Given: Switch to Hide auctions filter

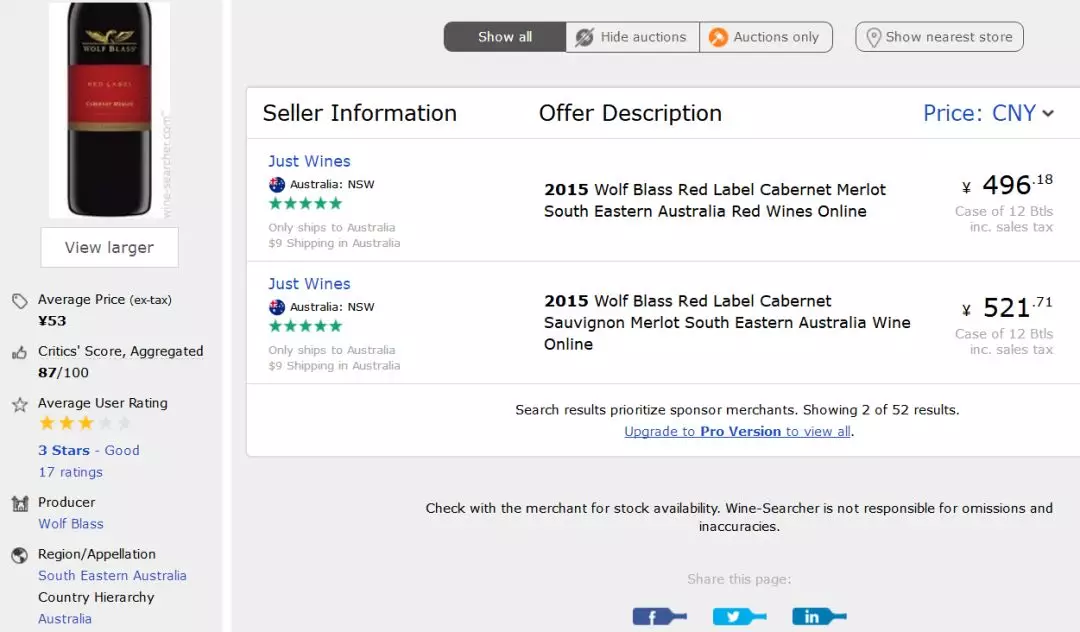Looking at the screenshot, I should 632,36.
